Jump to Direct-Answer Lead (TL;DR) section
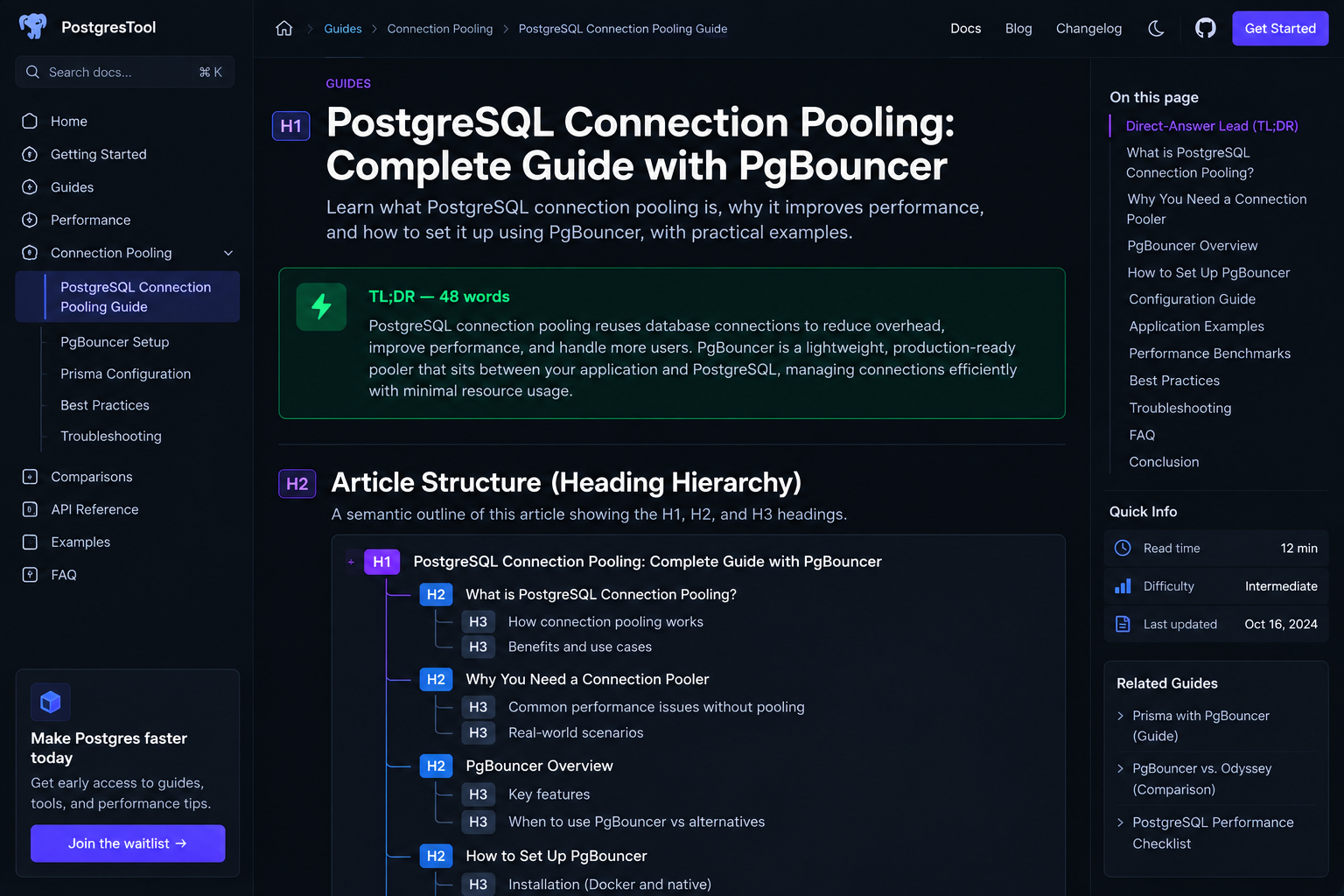 coord(1212,126)
